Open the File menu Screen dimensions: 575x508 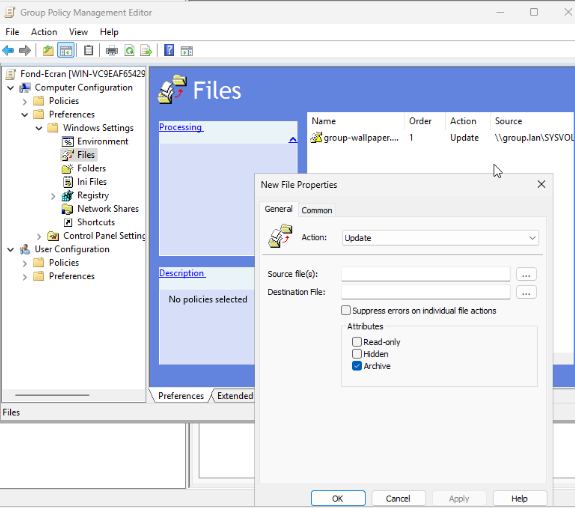[x=12, y=32]
